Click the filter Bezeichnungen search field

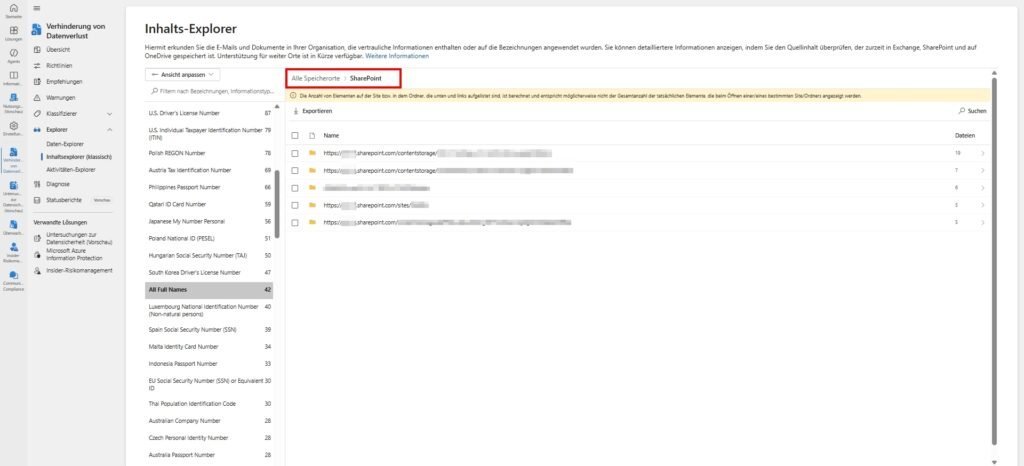point(209,91)
